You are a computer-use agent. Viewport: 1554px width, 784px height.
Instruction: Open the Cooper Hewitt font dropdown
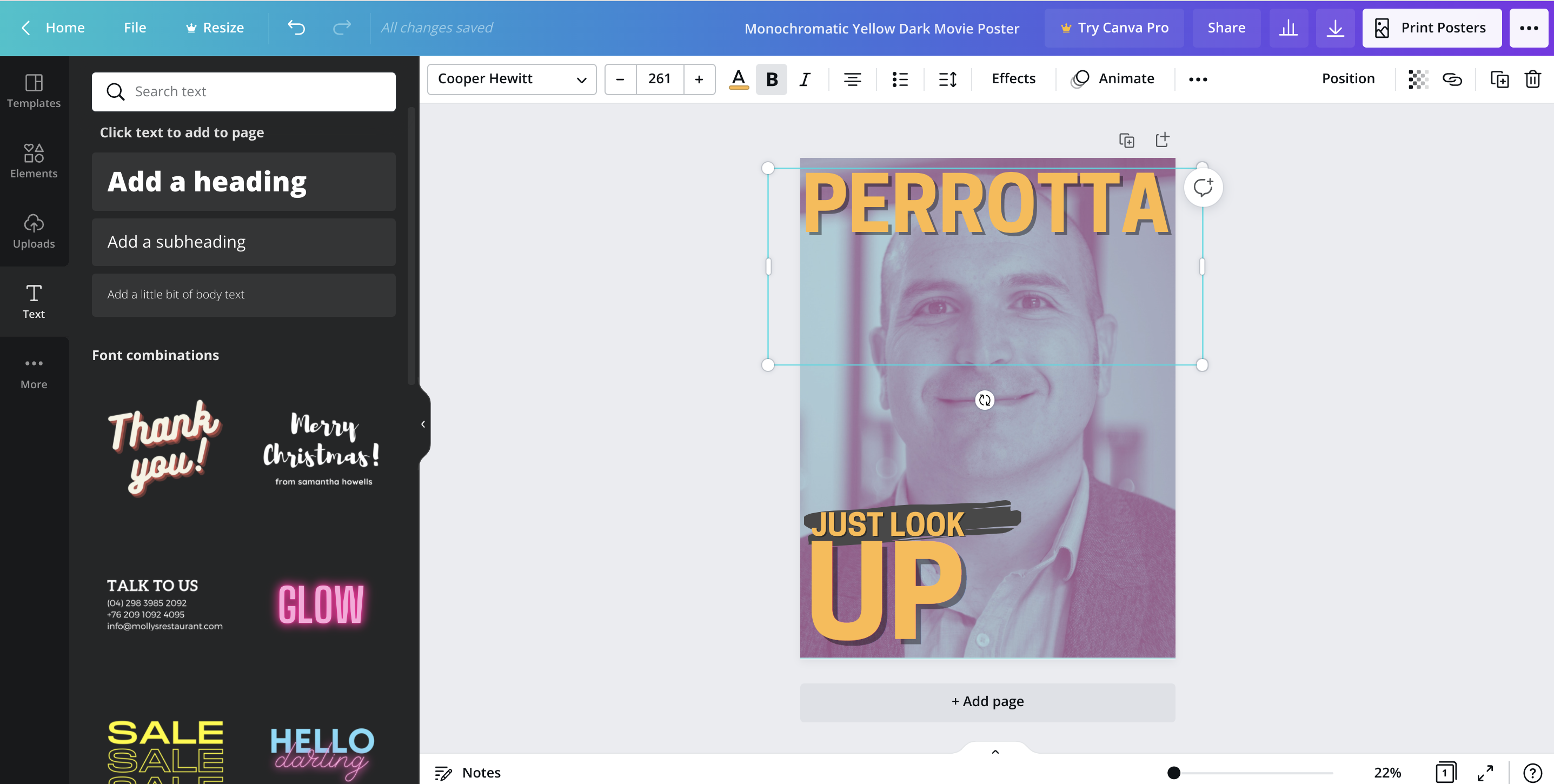[512, 79]
